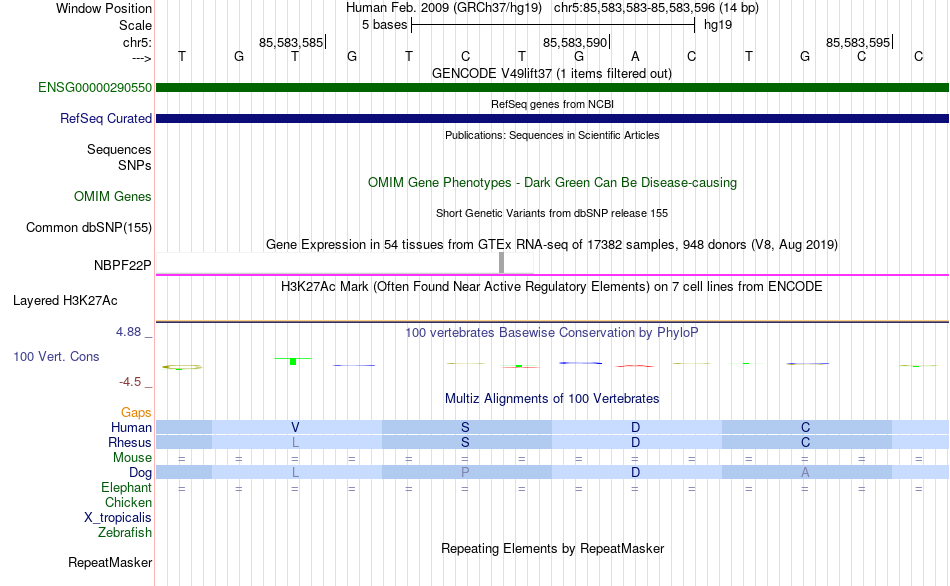Open Publications: Sequences in Scientific Articles title
The image size is (950, 586).
[552, 135]
